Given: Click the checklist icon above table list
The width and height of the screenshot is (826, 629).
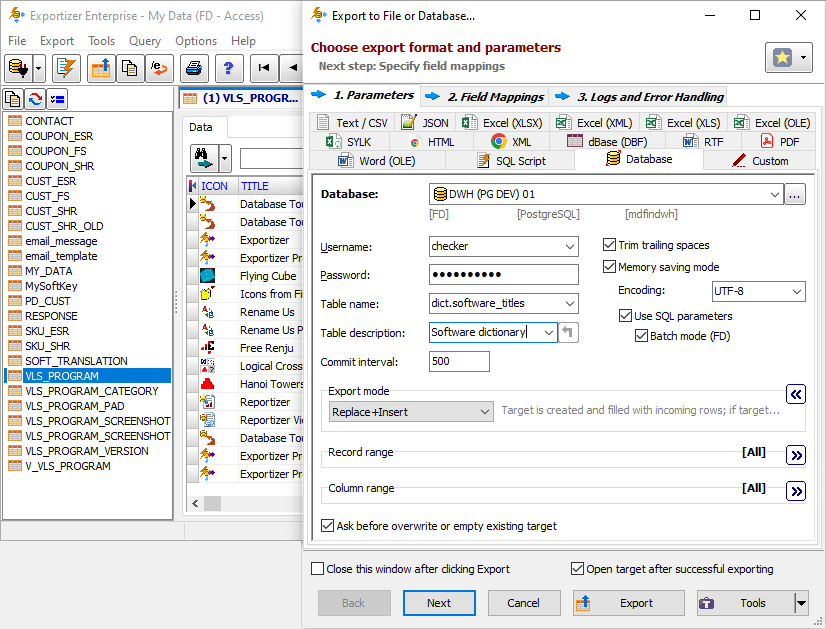Looking at the screenshot, I should [57, 99].
